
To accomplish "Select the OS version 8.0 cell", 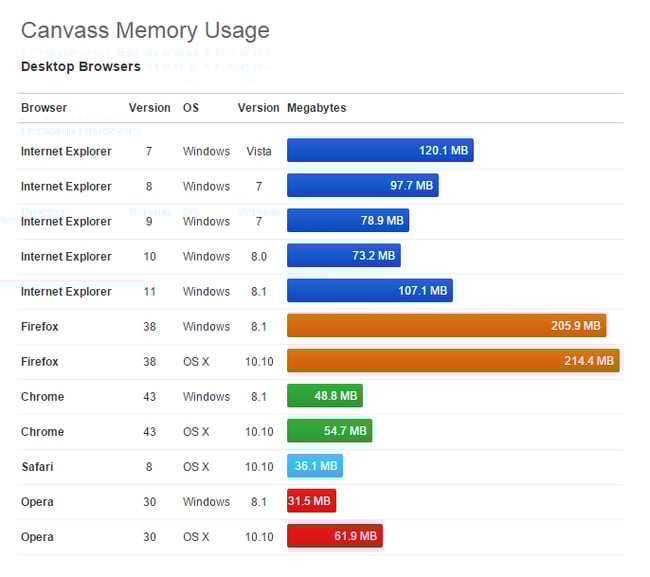I will point(259,257).
